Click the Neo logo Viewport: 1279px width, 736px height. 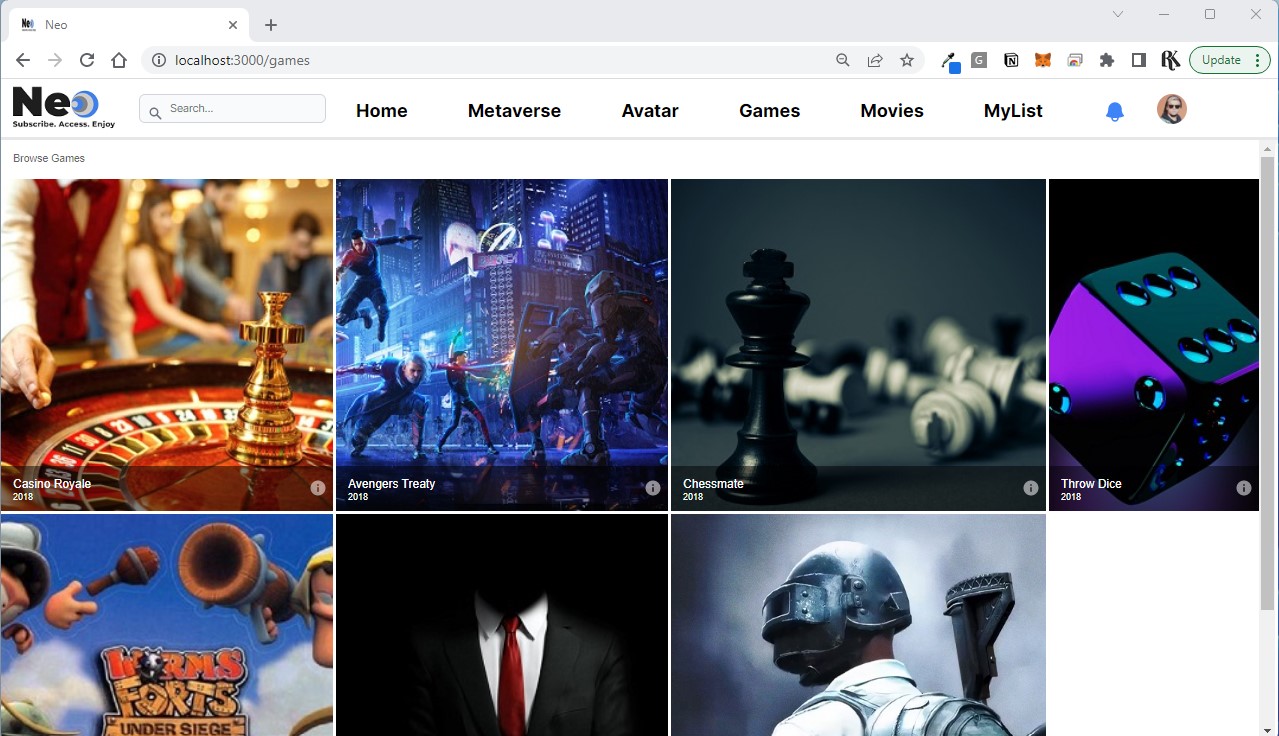(63, 108)
